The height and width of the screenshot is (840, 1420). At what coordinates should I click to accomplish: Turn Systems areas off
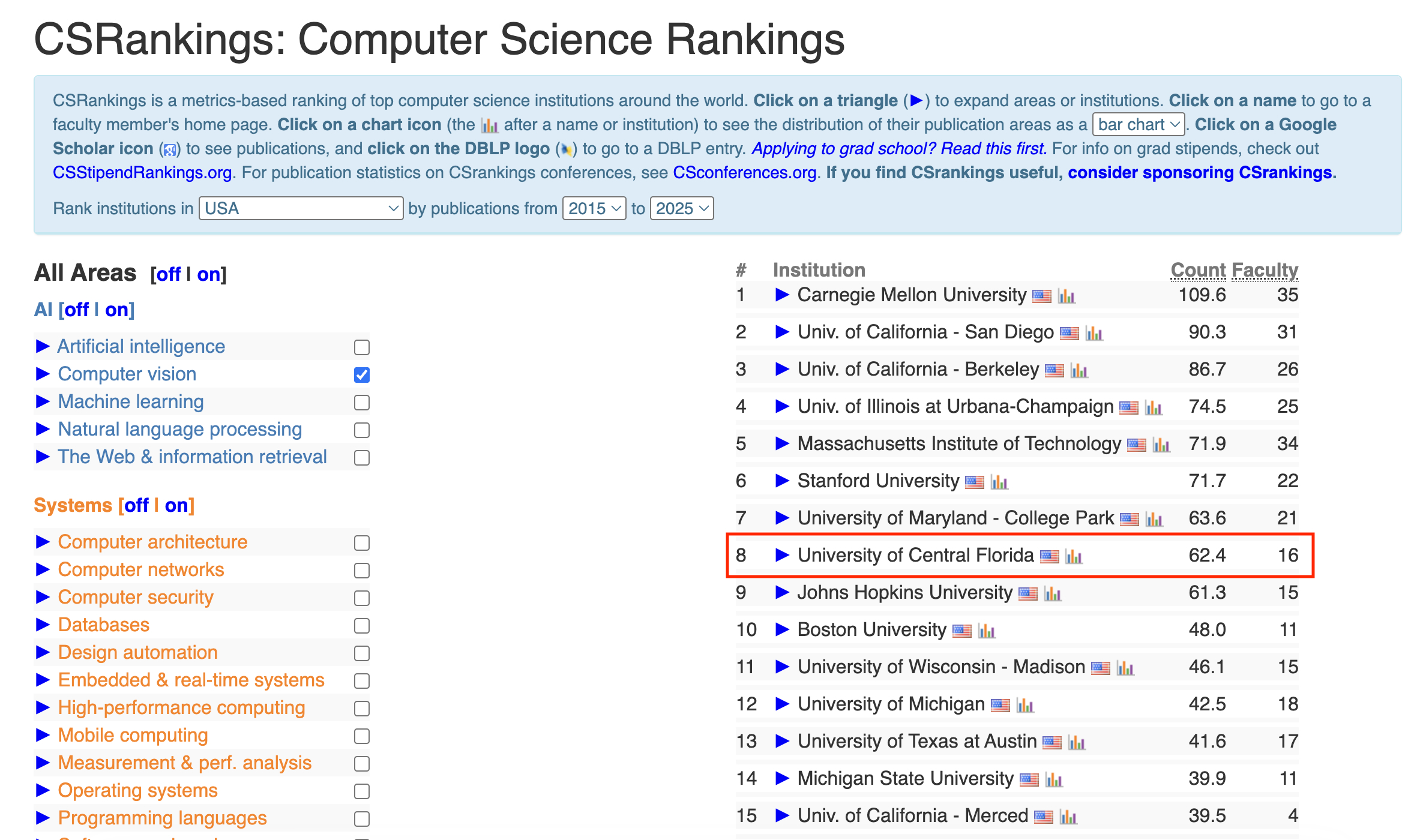click(137, 505)
